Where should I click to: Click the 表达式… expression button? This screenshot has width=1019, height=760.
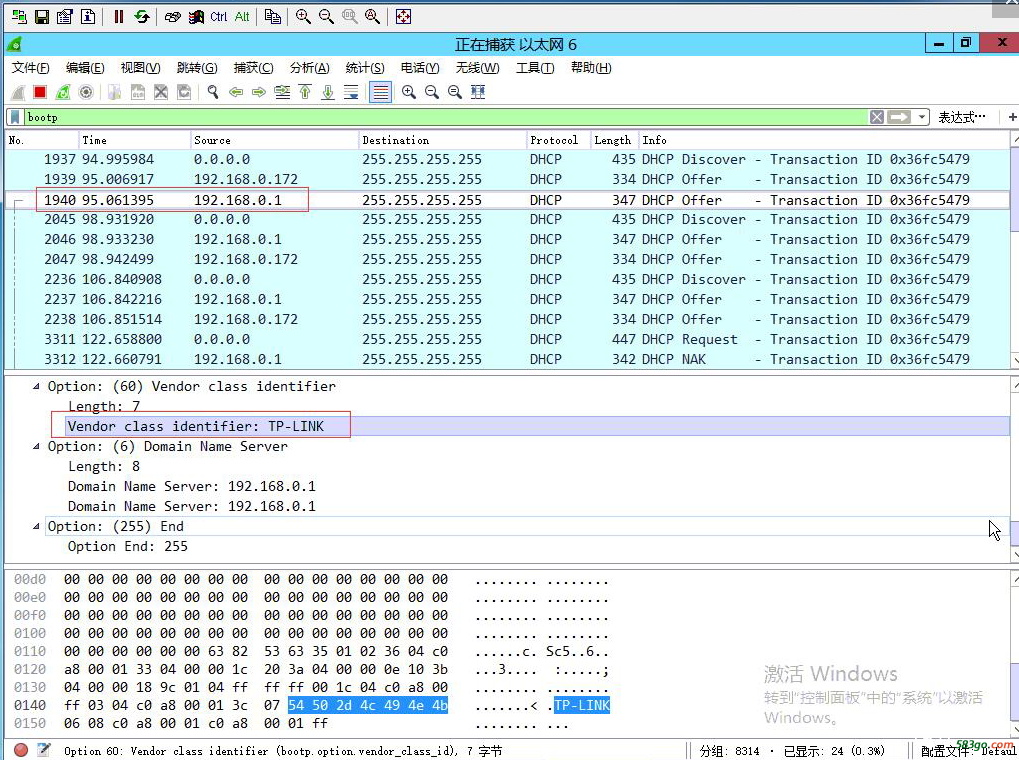point(961,117)
